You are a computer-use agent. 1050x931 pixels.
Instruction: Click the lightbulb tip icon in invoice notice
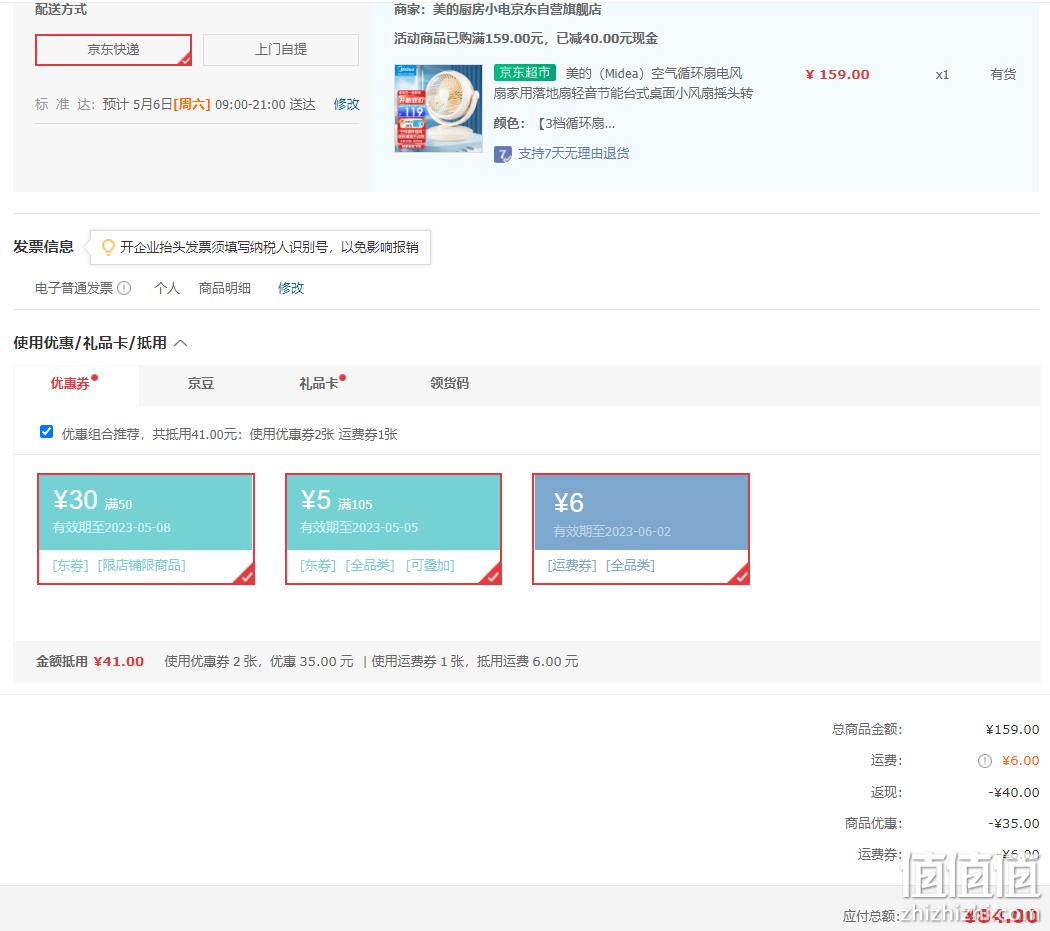click(x=108, y=247)
